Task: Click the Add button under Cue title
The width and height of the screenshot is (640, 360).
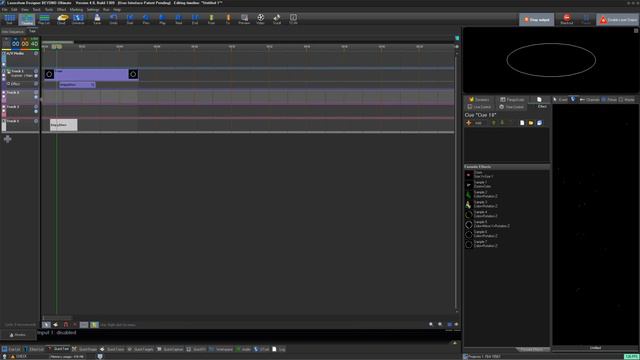Action: pyautogui.click(x=474, y=123)
